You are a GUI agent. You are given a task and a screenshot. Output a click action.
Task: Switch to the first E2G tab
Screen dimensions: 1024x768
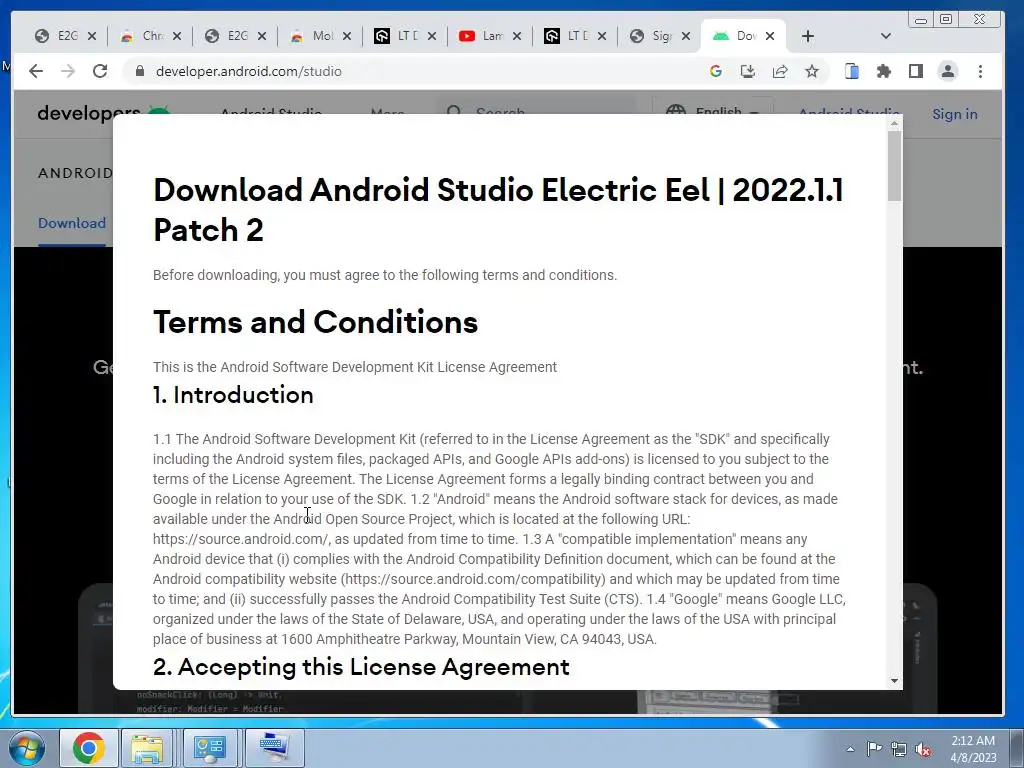click(65, 36)
